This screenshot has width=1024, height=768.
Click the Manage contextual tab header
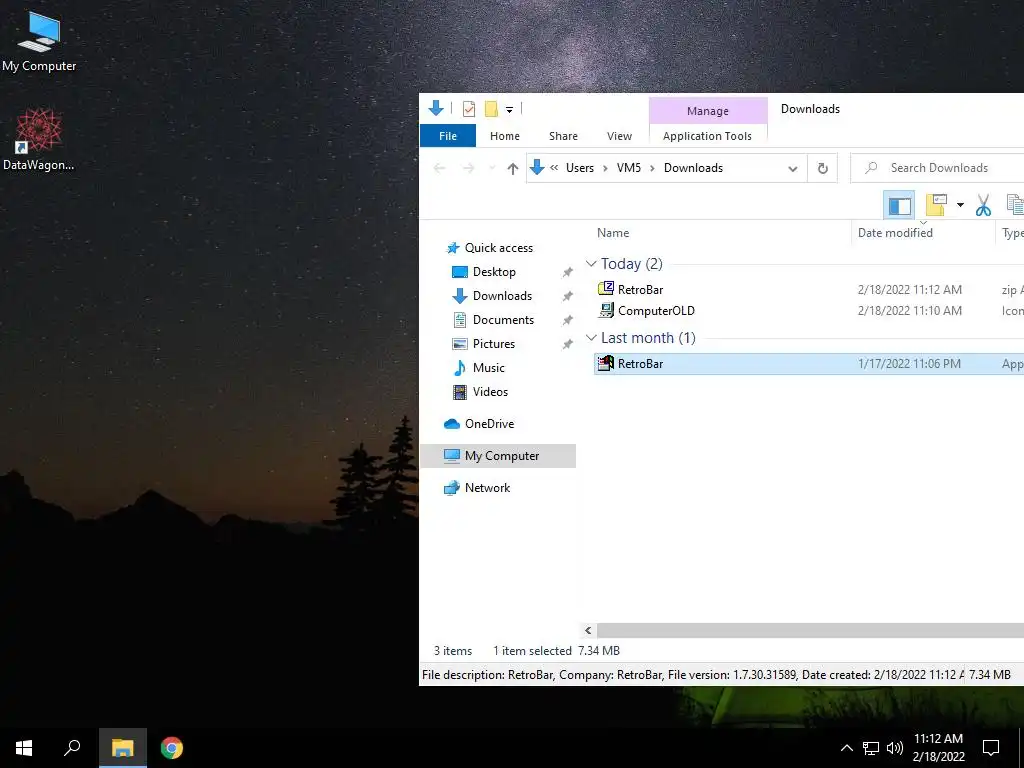[x=708, y=111]
